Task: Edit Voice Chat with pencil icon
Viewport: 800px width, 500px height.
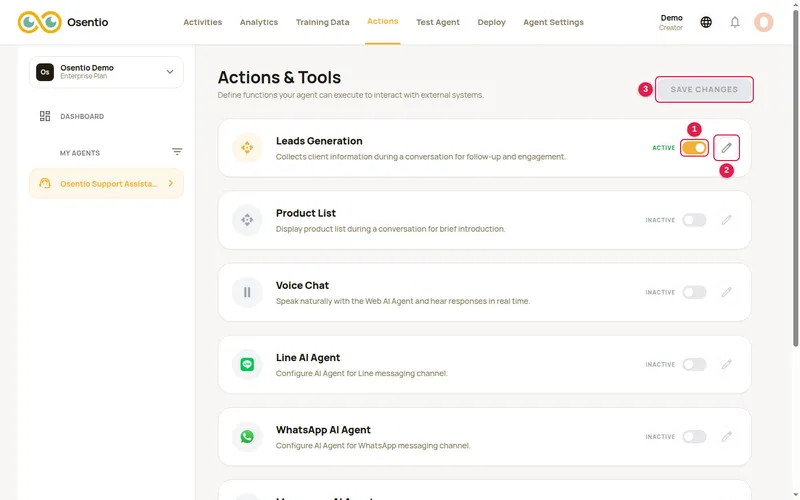Action: point(727,292)
